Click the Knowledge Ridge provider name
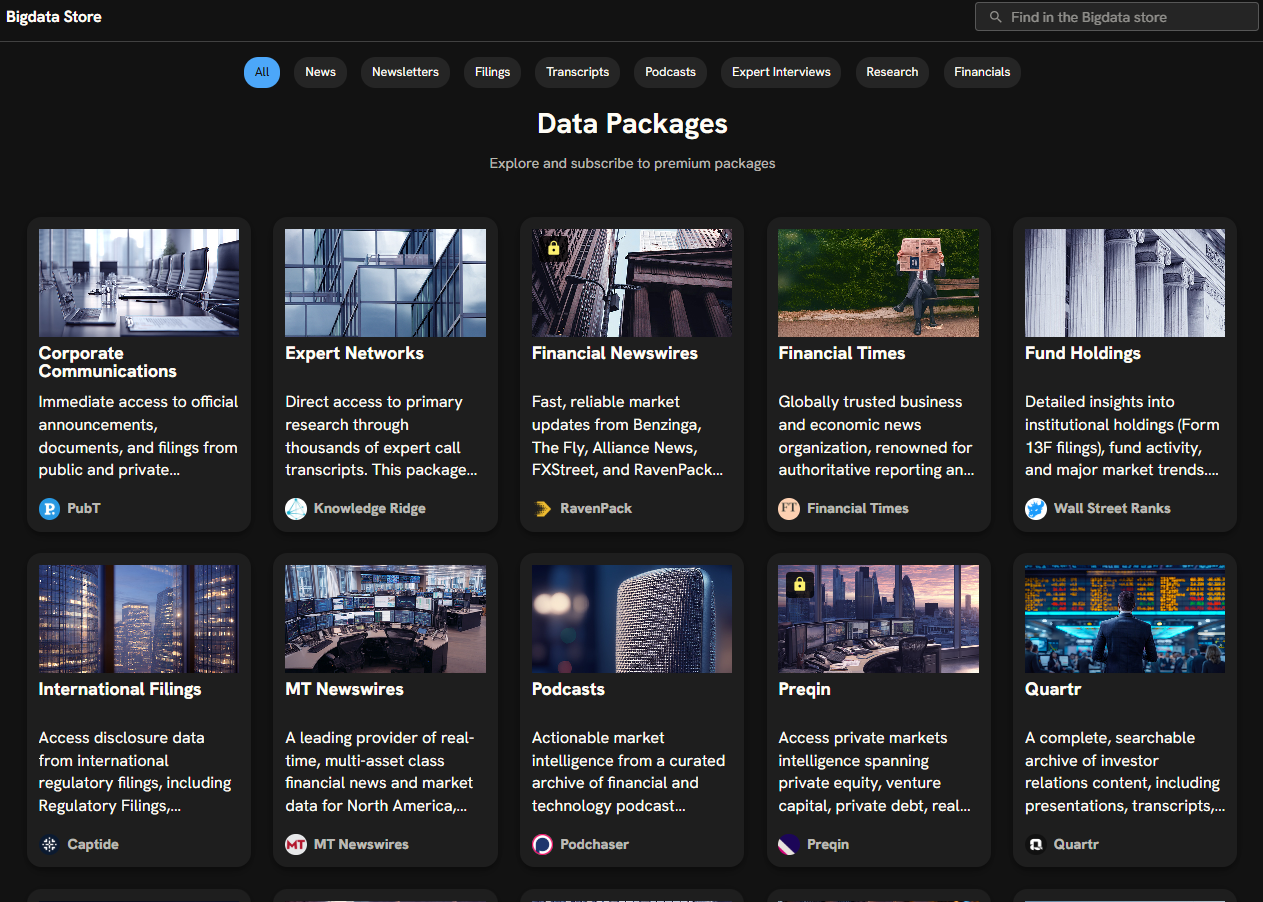Image resolution: width=1263 pixels, height=902 pixels. coord(370,509)
